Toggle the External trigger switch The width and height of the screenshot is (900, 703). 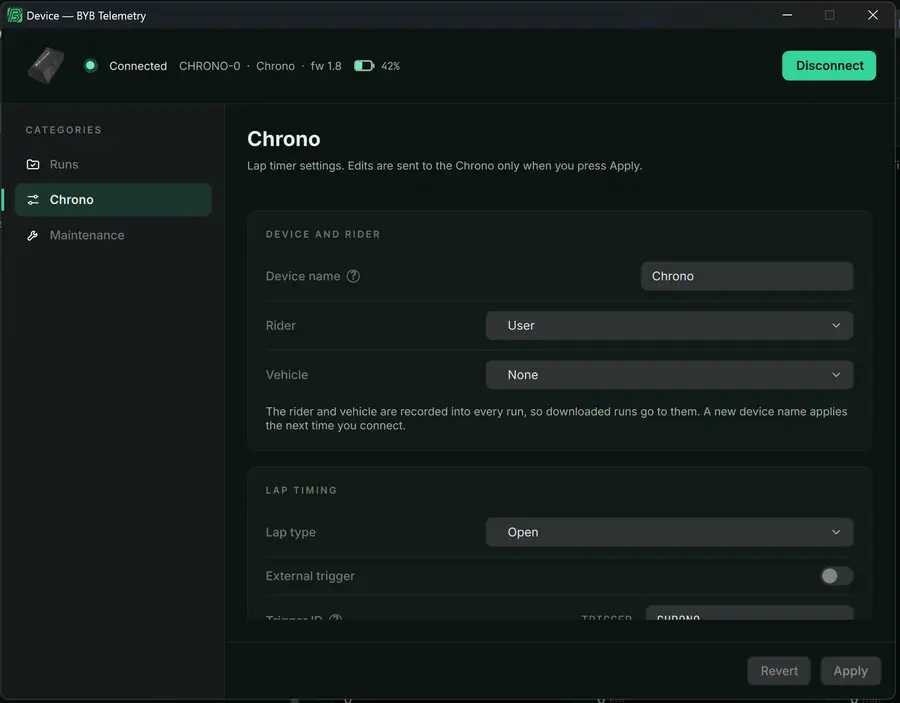(836, 576)
